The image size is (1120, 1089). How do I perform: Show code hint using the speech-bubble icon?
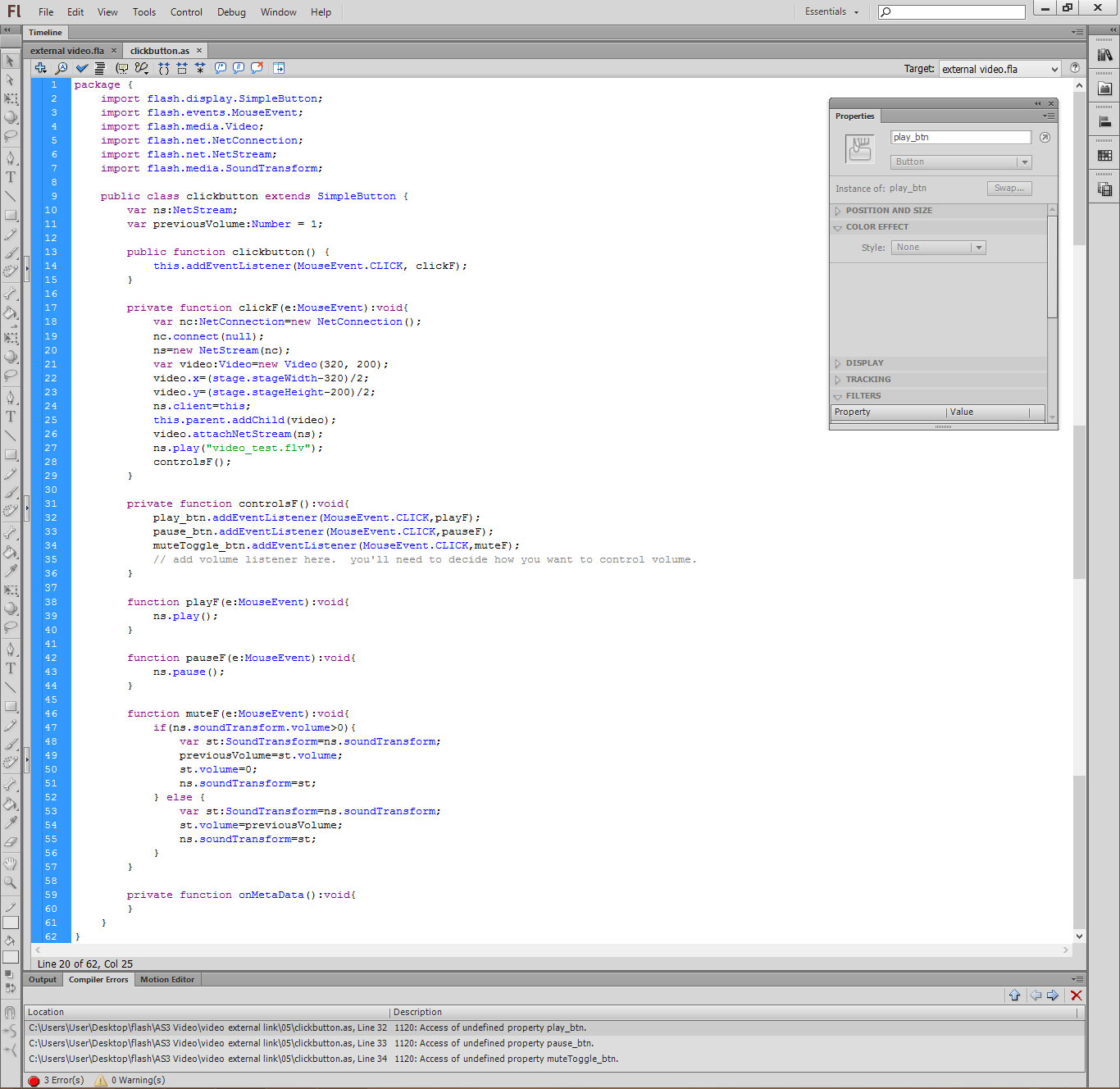122,68
